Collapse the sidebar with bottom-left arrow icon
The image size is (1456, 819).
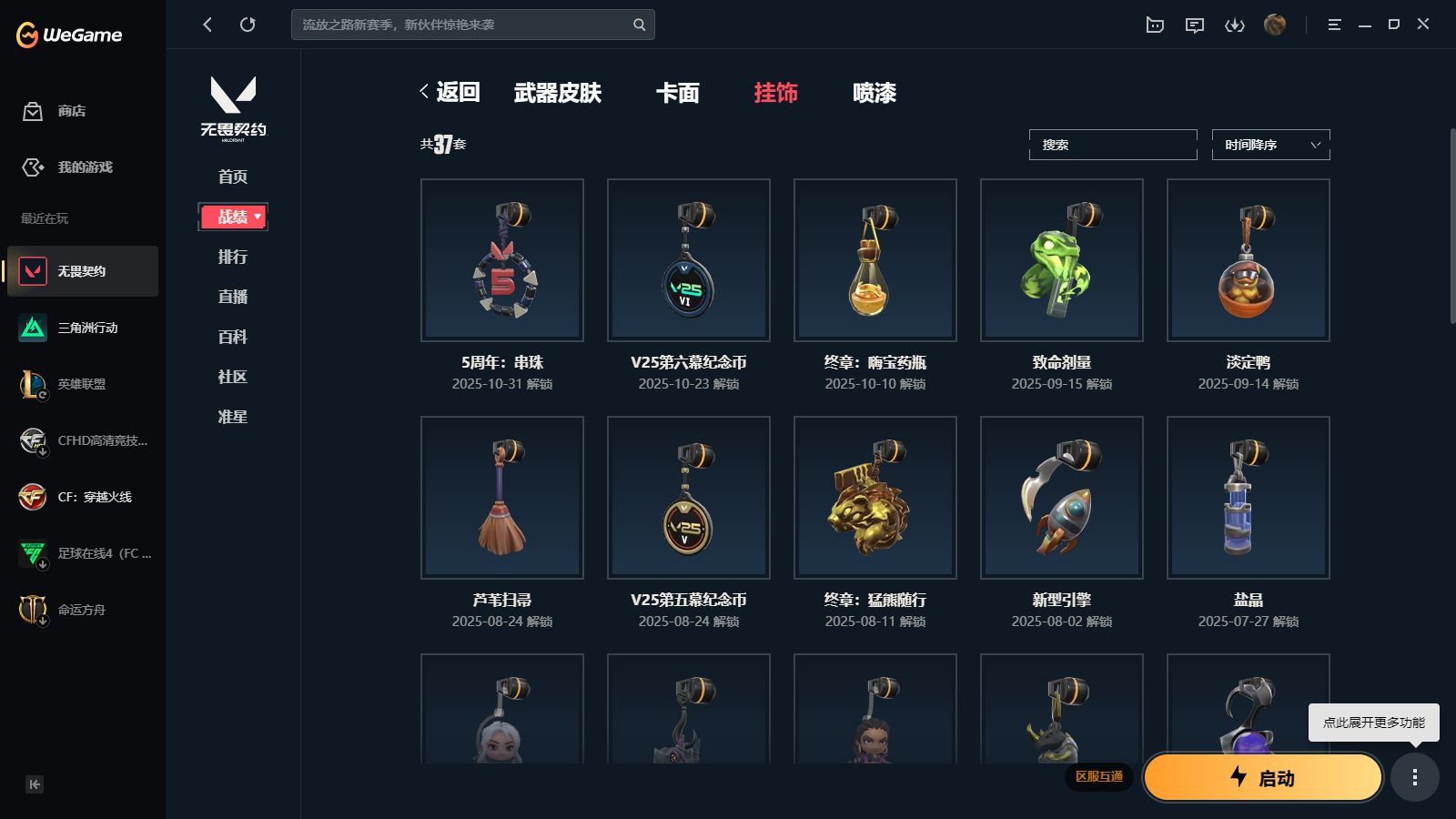35,784
